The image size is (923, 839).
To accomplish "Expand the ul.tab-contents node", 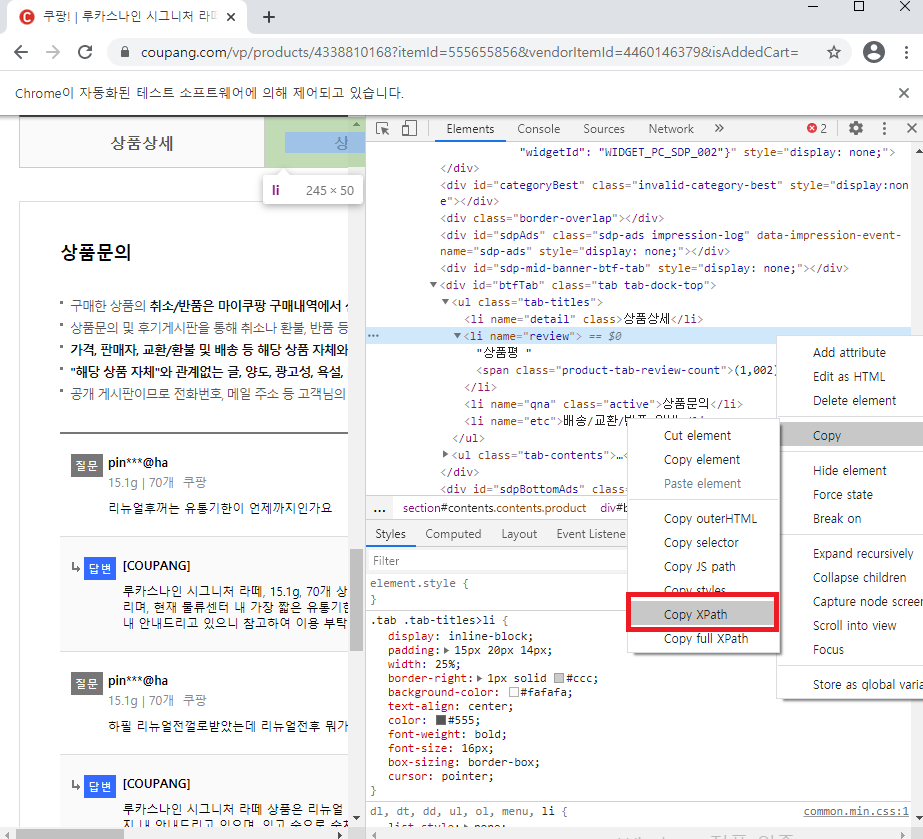I will point(445,455).
